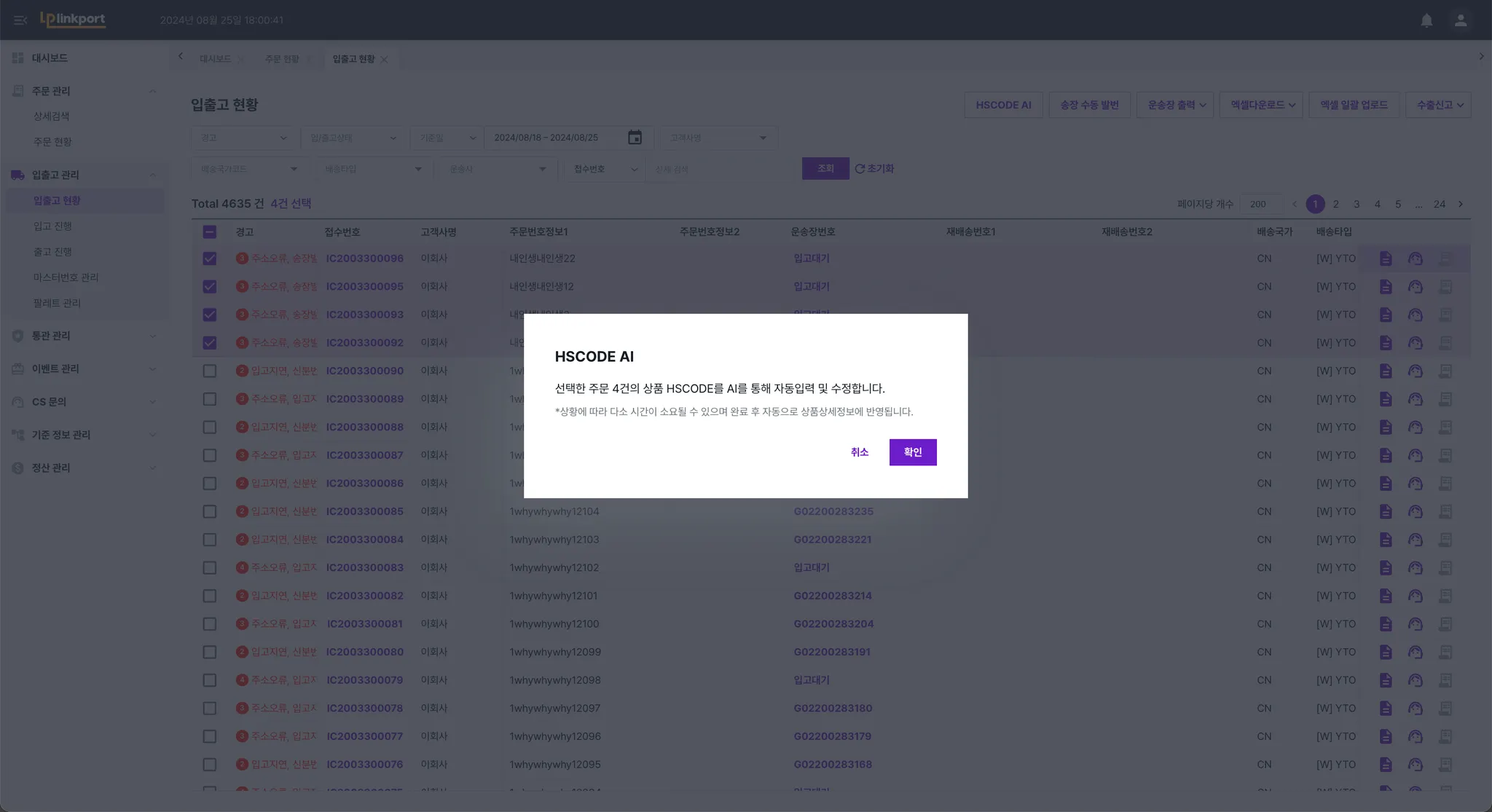Open 입고 진행 in the sidebar
Image resolution: width=1492 pixels, height=812 pixels.
(52, 226)
